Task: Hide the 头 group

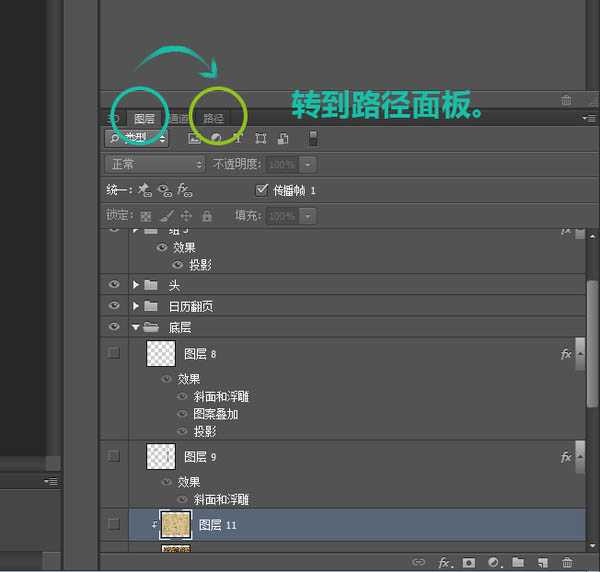Action: [x=114, y=285]
